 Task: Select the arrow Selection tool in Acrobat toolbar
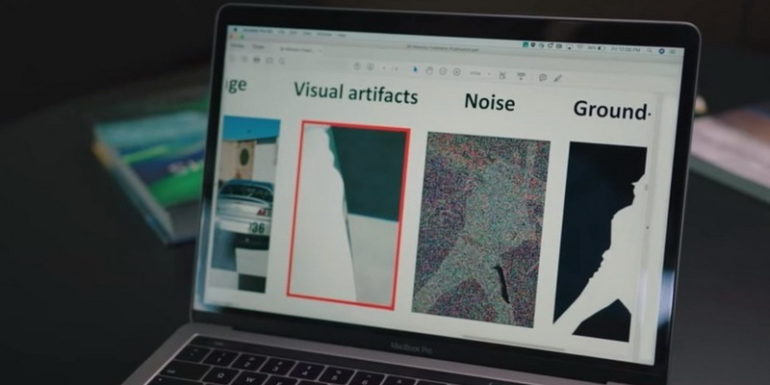tap(415, 70)
